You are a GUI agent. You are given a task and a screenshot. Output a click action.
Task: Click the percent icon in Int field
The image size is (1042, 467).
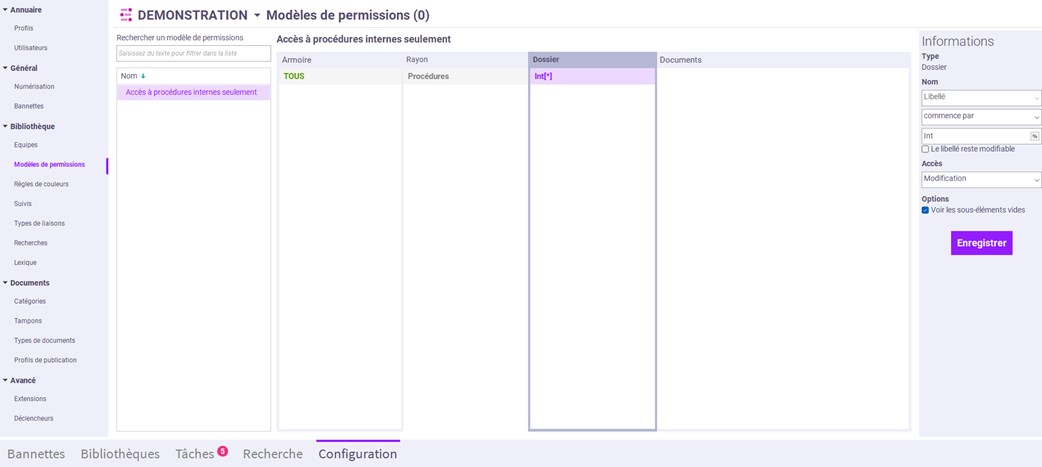click(x=1034, y=136)
